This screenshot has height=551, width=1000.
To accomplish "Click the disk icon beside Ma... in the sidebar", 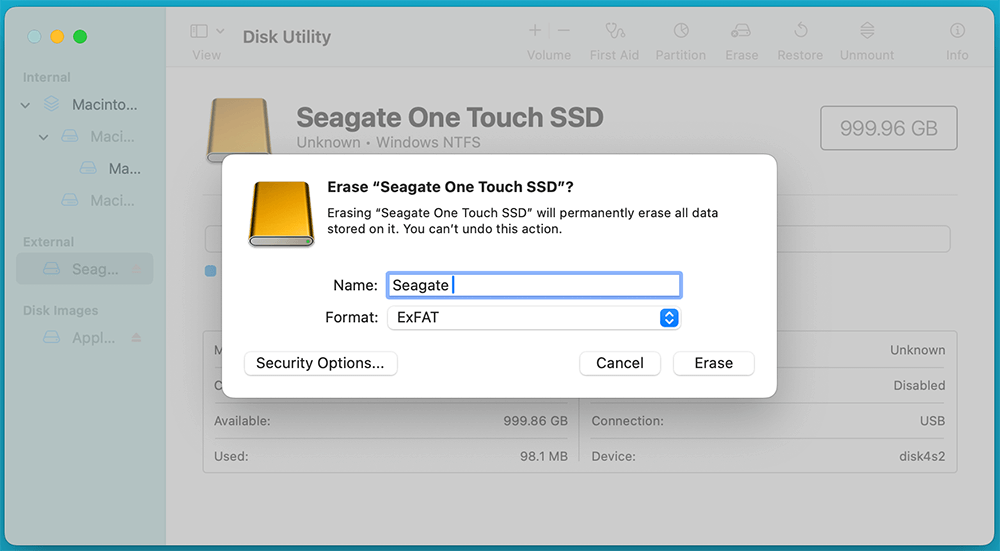I will click(x=88, y=168).
